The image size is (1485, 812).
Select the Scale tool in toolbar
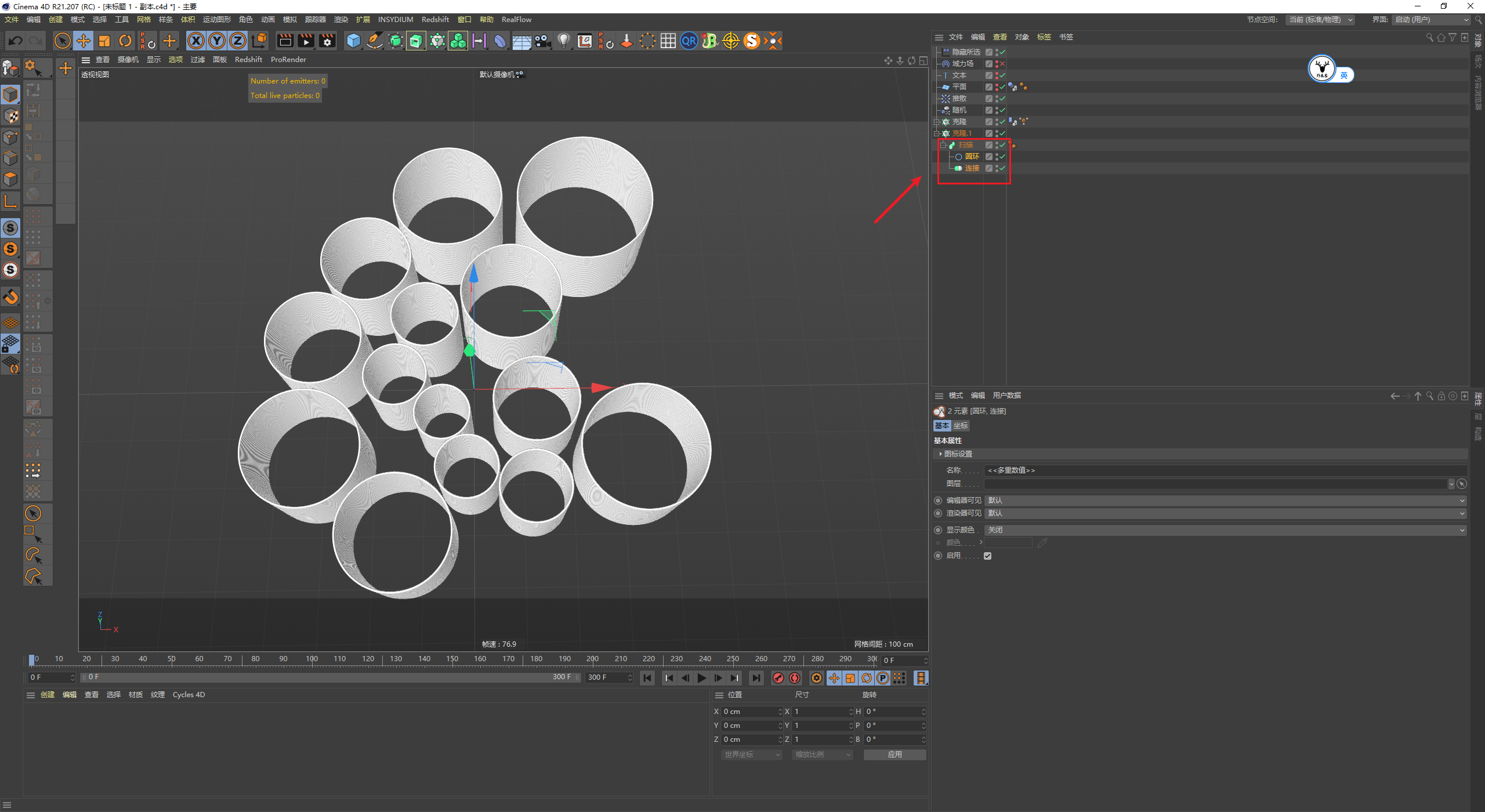point(104,41)
